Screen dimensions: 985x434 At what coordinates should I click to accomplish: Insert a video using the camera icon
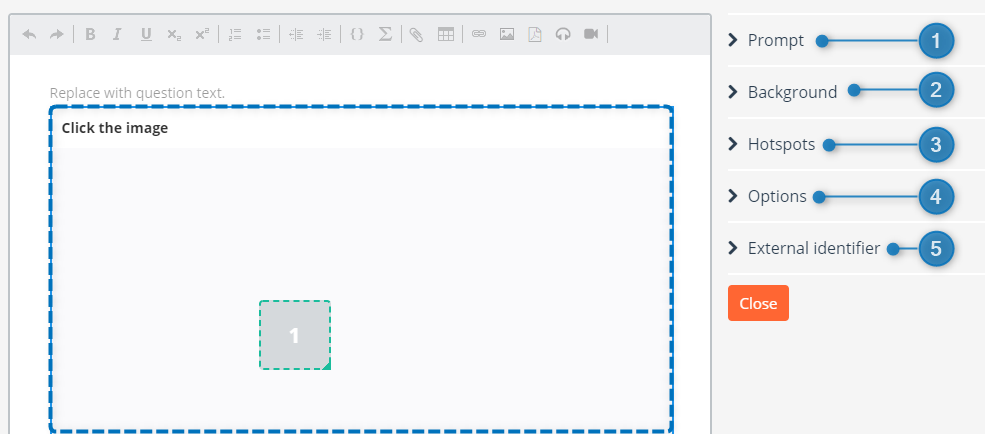591,34
